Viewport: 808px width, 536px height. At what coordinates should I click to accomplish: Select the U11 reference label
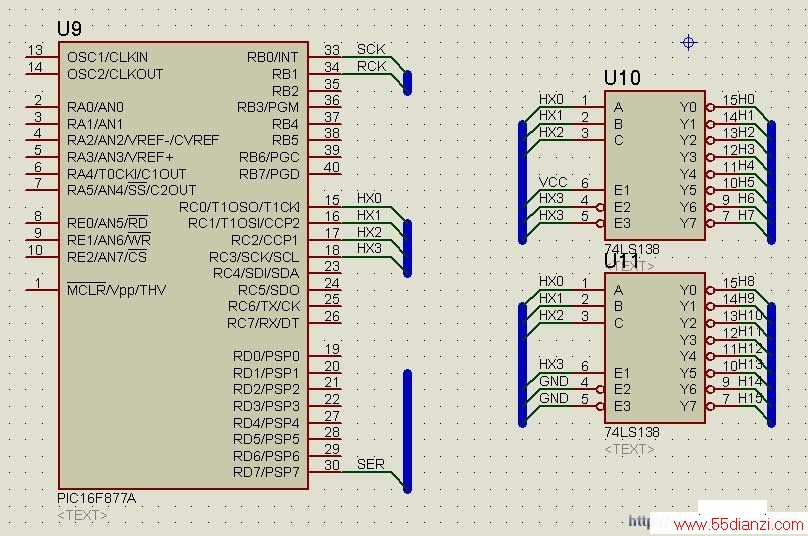[x=621, y=261]
